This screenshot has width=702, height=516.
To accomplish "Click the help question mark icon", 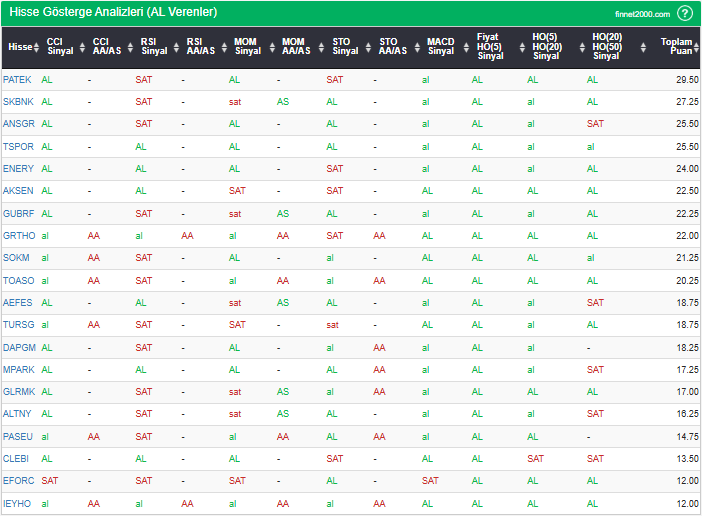I will [x=684, y=13].
